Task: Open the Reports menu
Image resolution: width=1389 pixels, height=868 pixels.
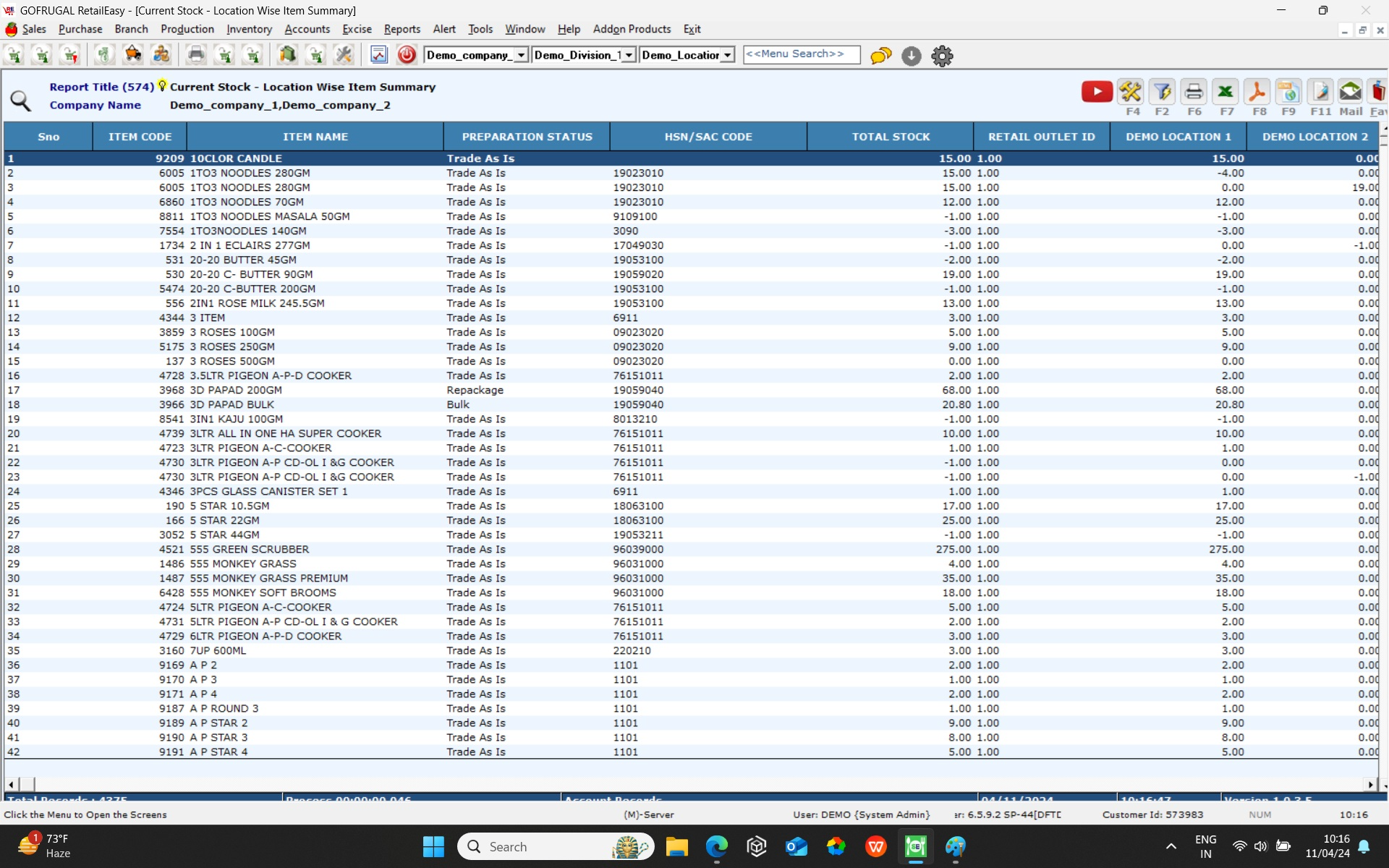Action: tap(402, 29)
